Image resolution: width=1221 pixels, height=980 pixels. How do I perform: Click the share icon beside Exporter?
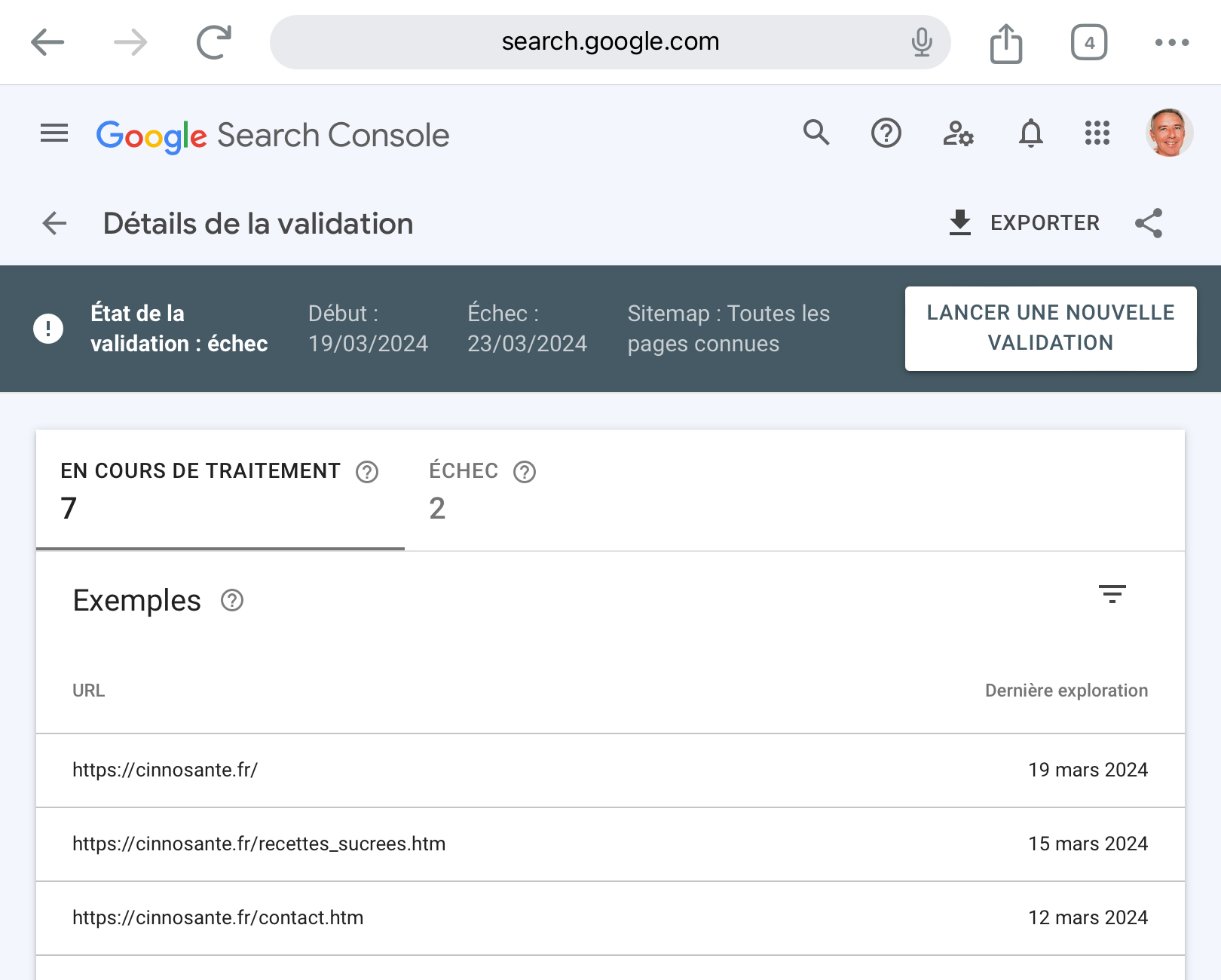1149,223
